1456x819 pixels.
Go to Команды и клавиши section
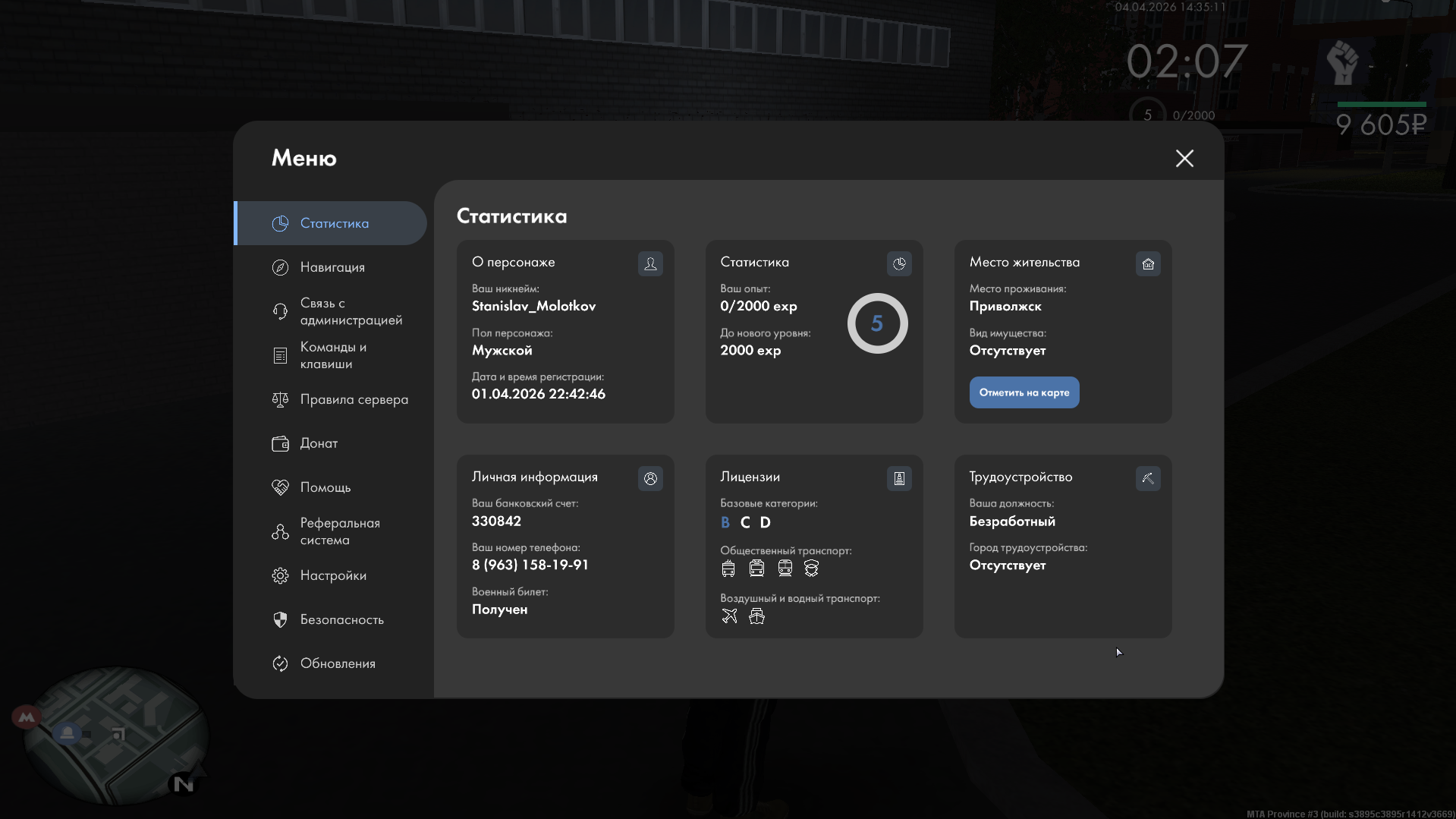pos(332,355)
